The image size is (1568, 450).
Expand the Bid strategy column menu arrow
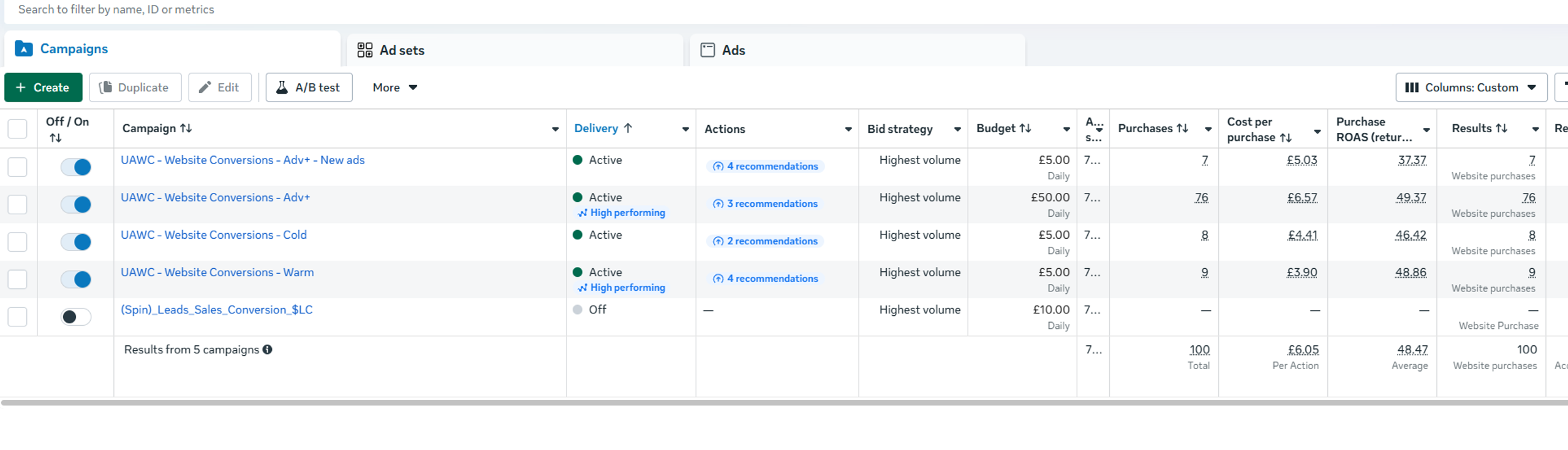[x=957, y=129]
